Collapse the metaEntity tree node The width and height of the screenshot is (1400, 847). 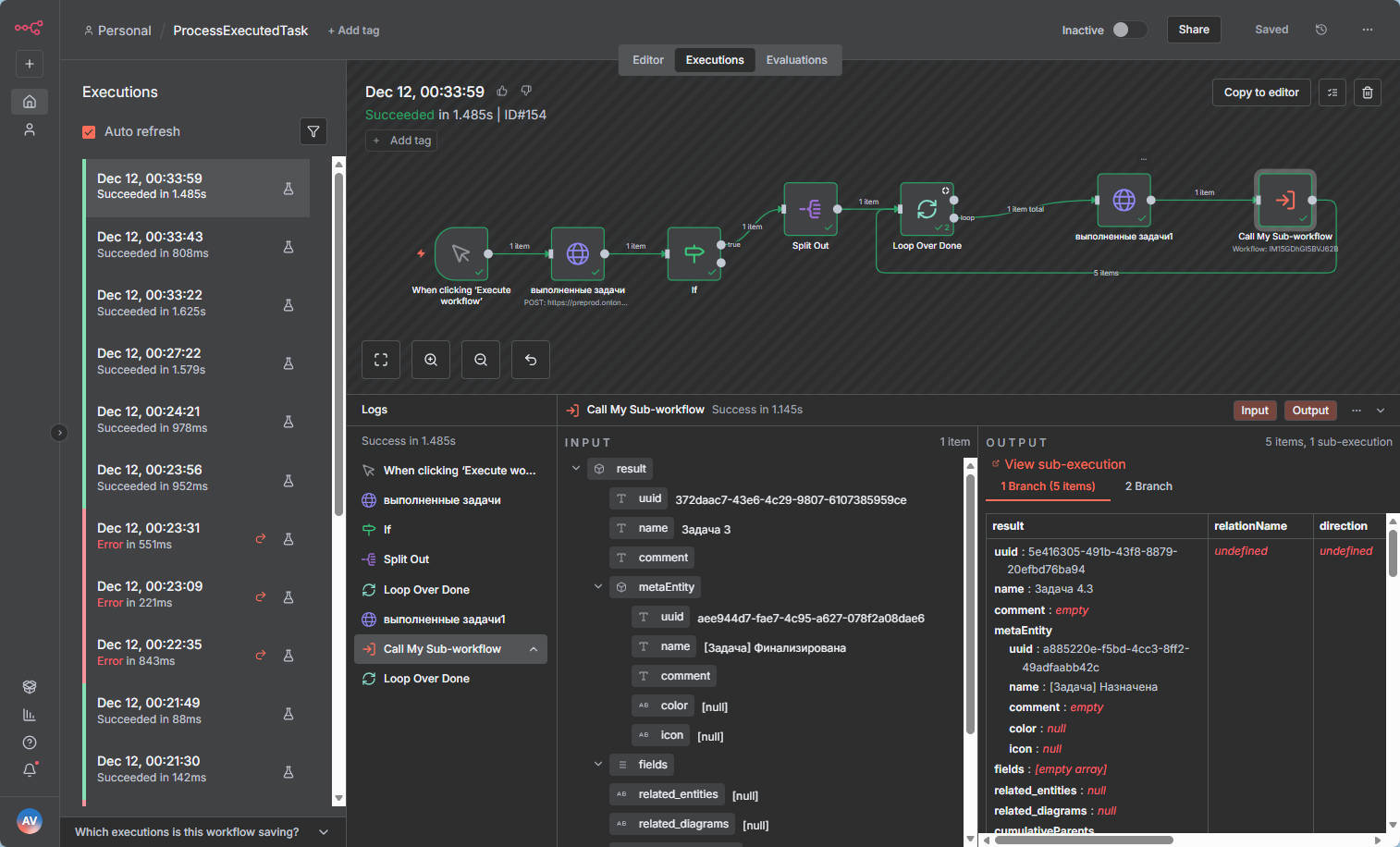tap(598, 587)
